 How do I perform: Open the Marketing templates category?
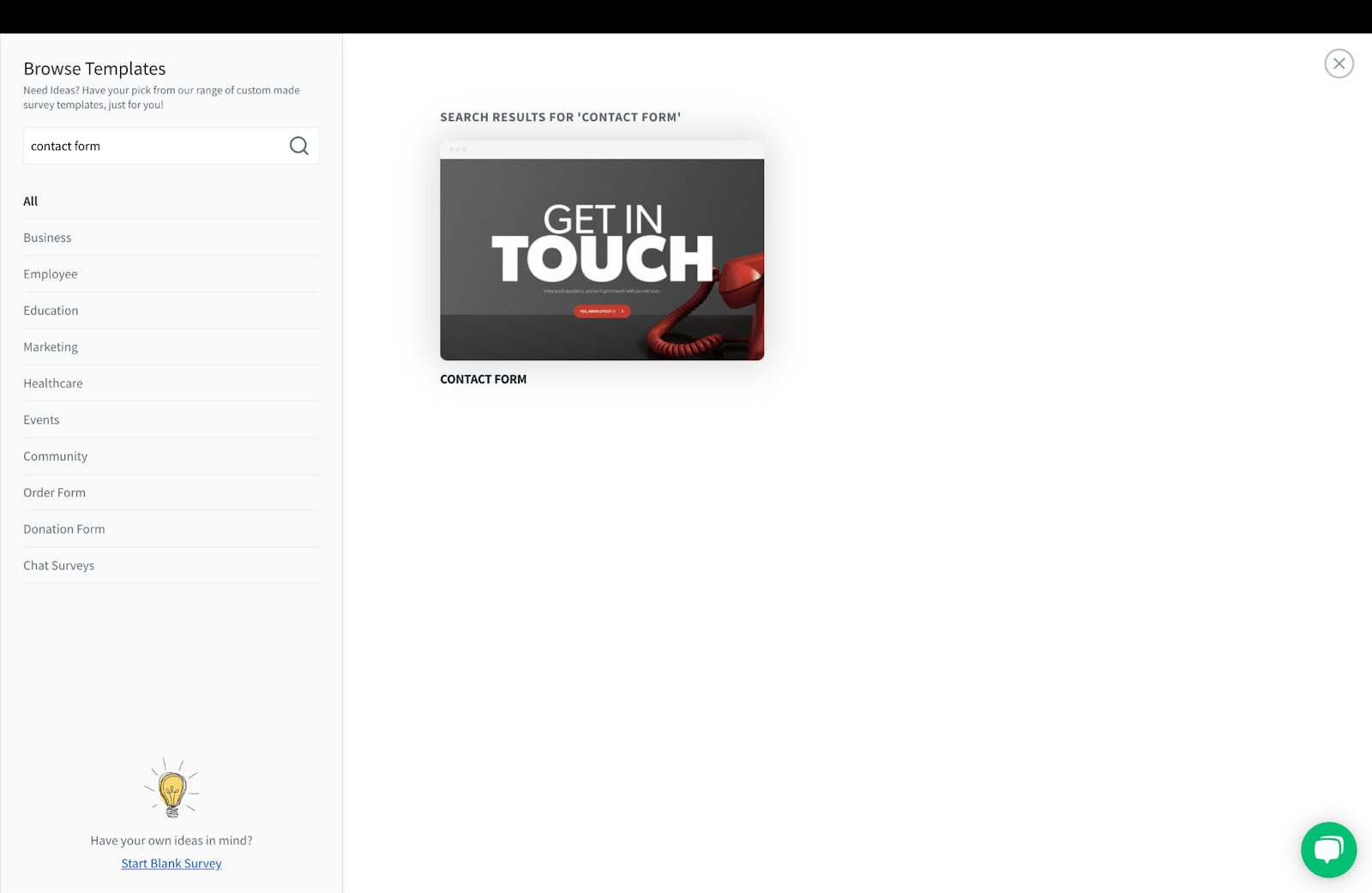pos(171,347)
